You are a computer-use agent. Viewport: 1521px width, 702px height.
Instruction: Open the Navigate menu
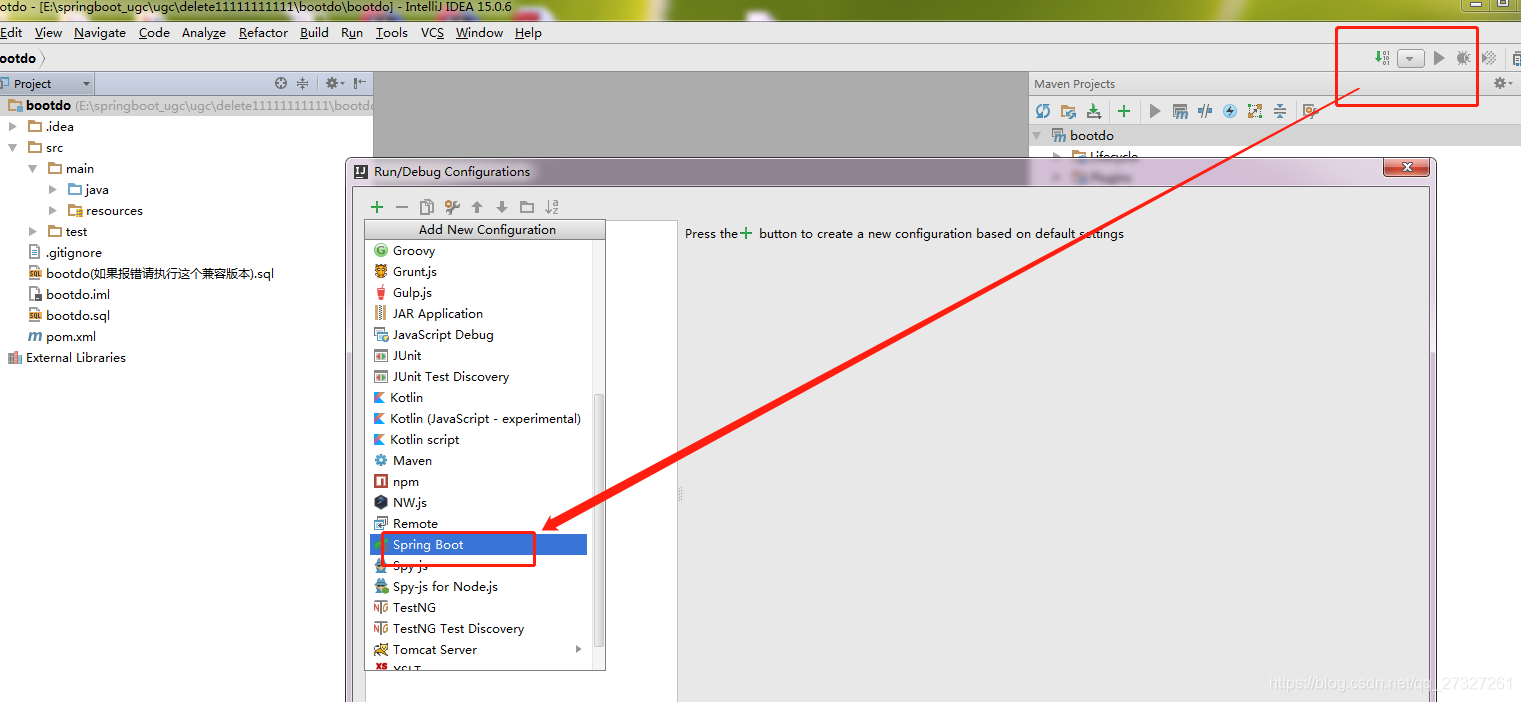[x=100, y=32]
